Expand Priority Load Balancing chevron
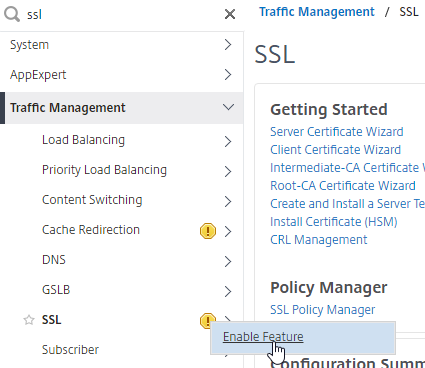 228,171
